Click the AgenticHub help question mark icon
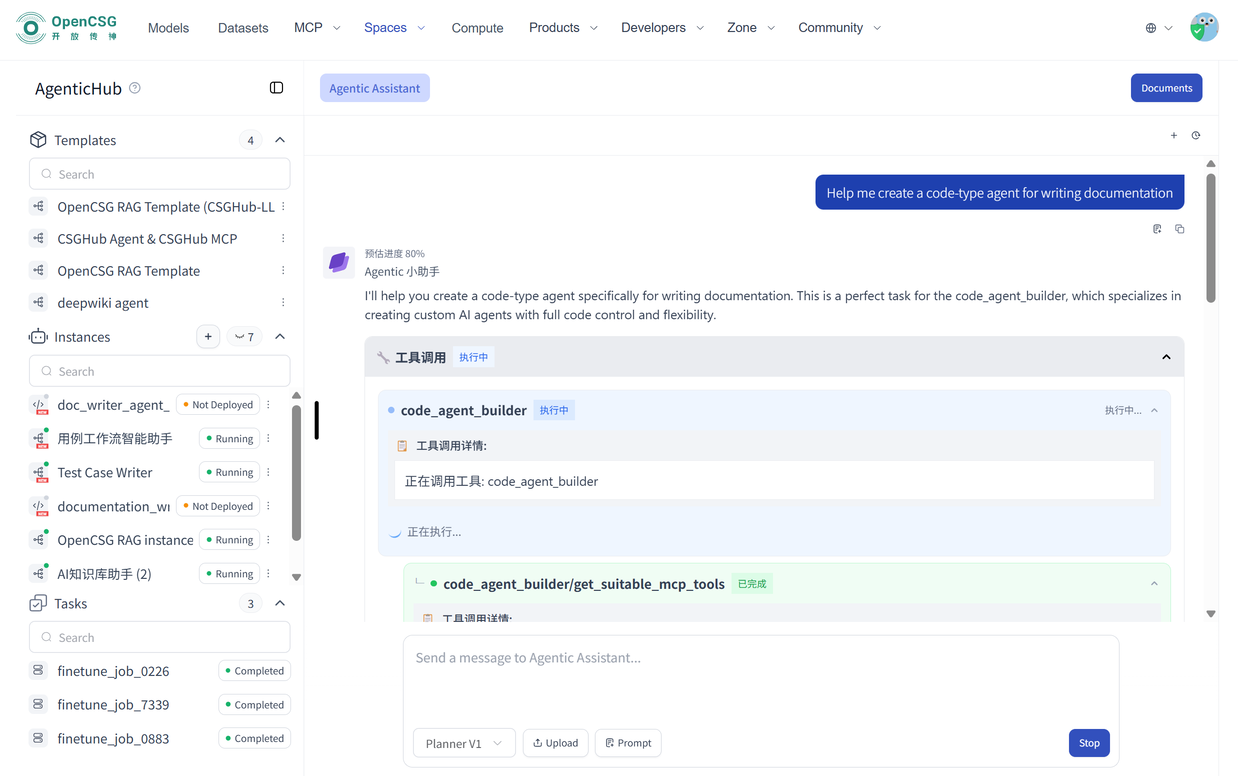Screen dimensions: 1238x776 click(135, 88)
